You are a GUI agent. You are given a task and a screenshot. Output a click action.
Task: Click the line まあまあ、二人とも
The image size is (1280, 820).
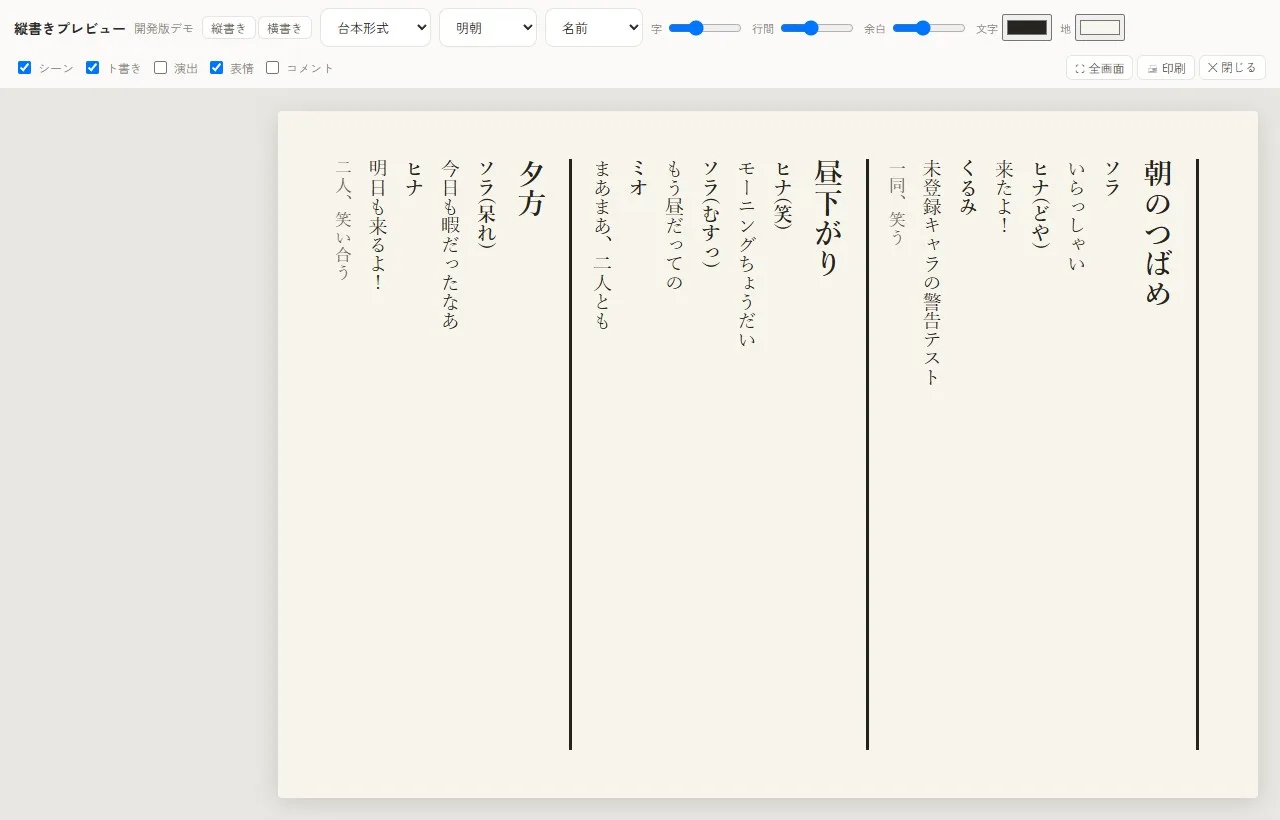tap(602, 245)
